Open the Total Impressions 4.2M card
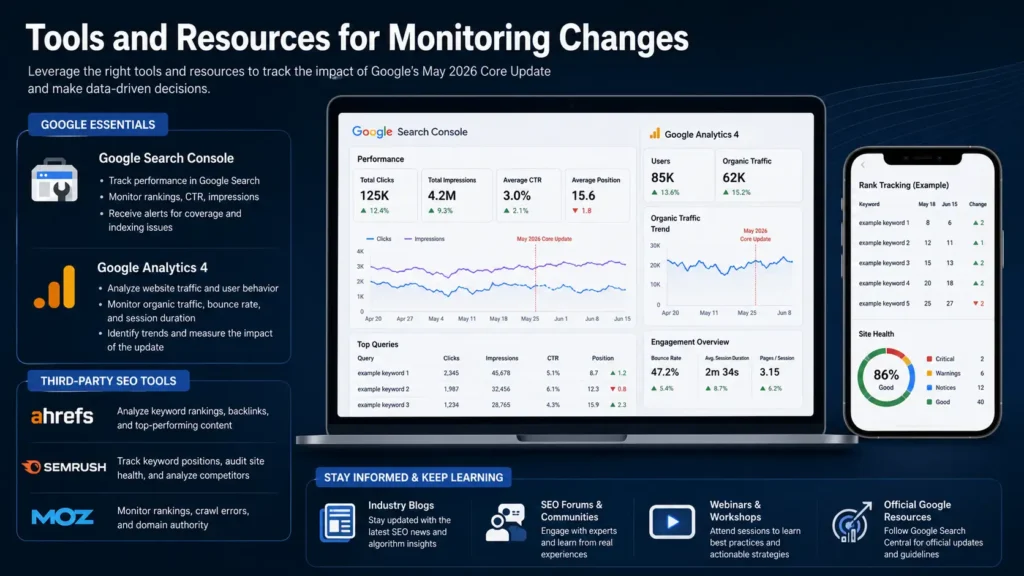 click(456, 195)
